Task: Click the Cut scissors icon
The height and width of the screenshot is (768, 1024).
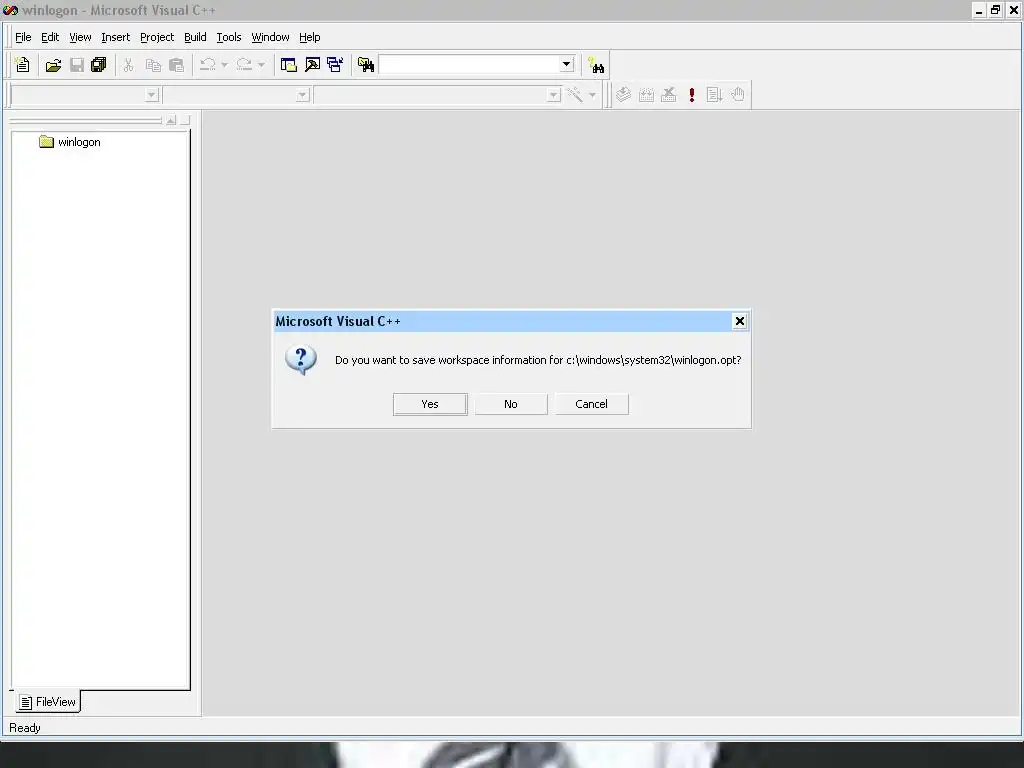Action: pos(128,65)
